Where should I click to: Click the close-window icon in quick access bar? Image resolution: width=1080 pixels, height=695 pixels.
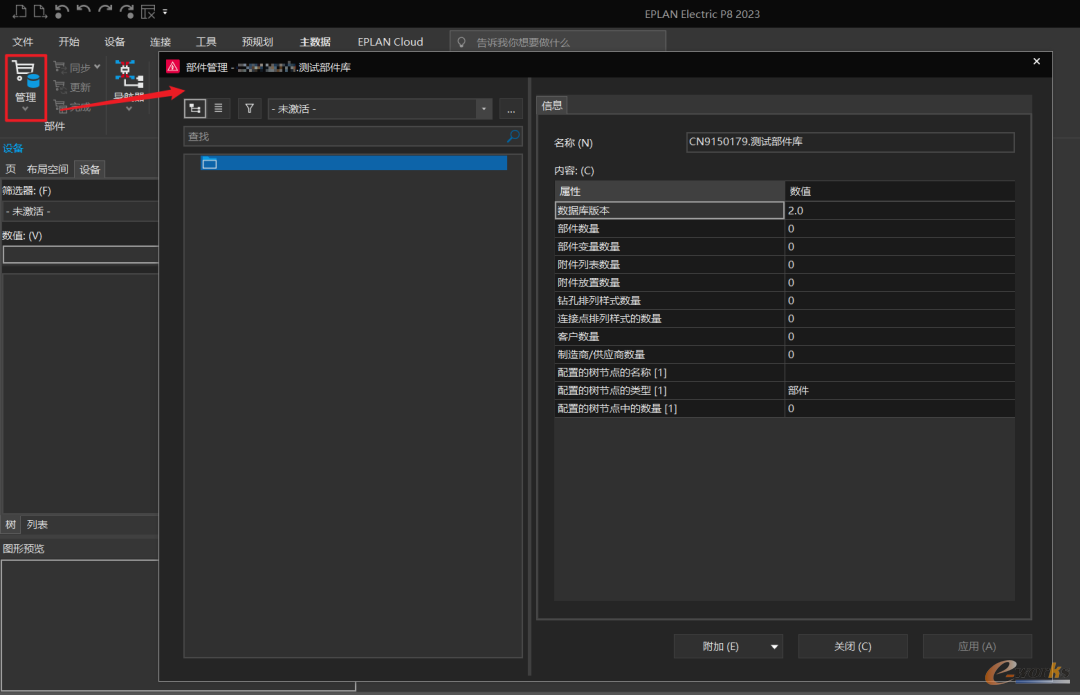pyautogui.click(x=148, y=12)
